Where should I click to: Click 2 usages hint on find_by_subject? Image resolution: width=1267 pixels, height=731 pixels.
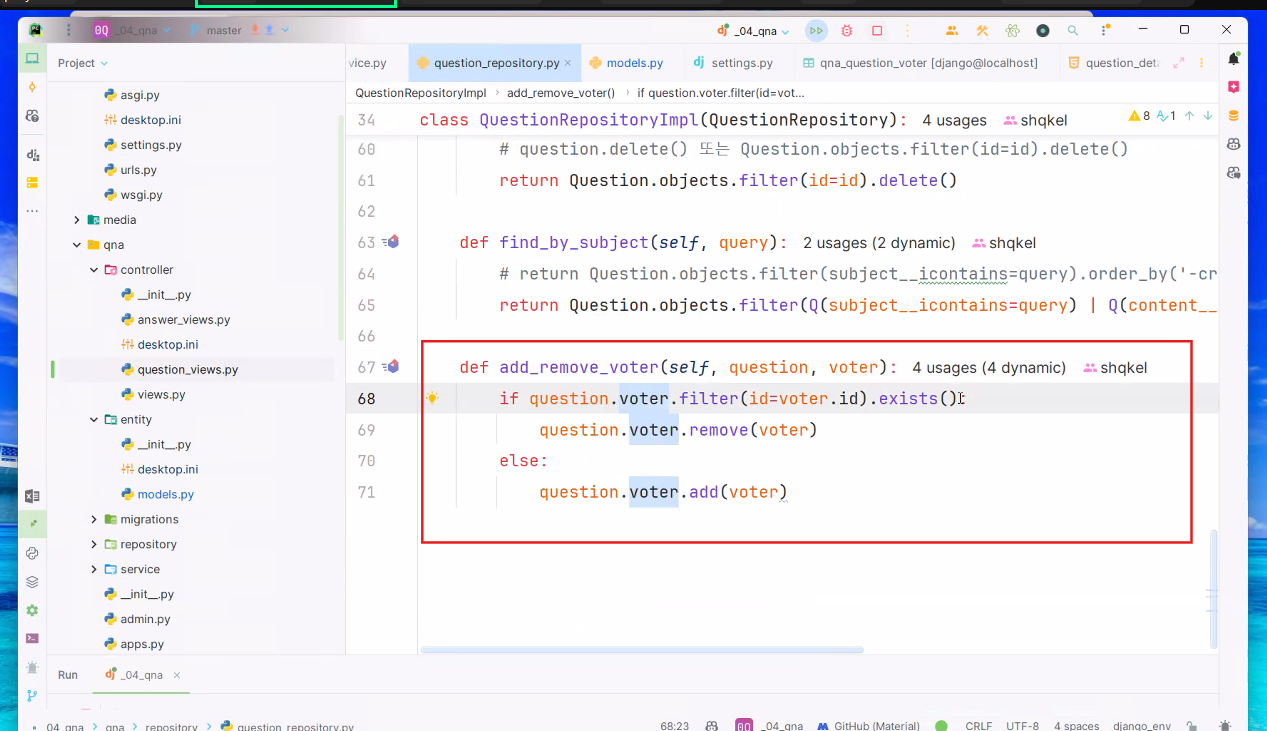tap(879, 243)
